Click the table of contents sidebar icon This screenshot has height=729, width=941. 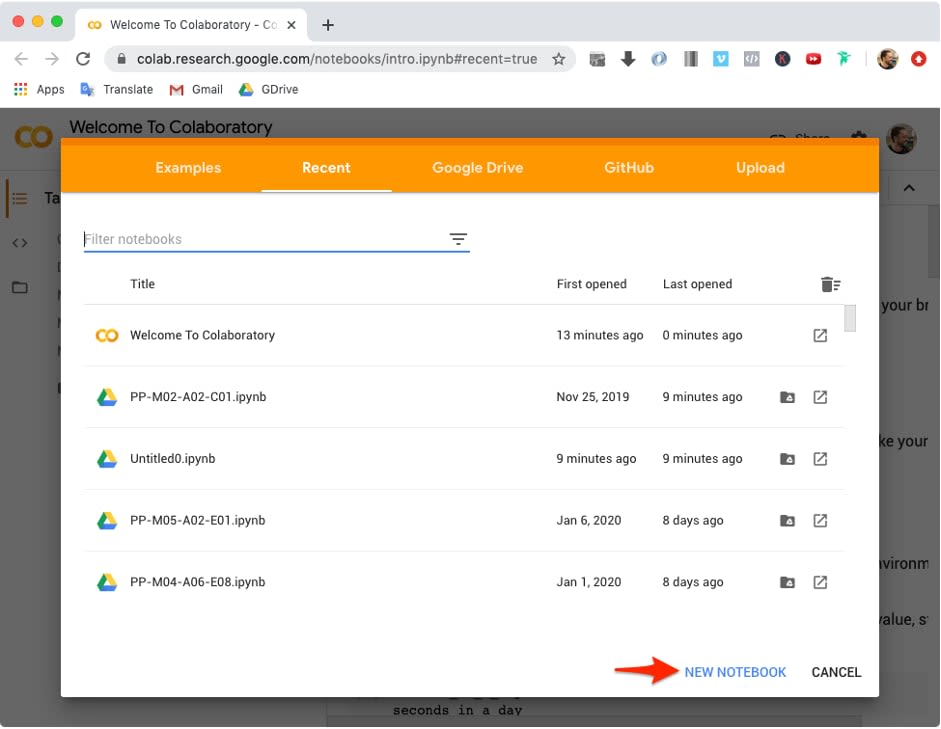pyautogui.click(x=20, y=198)
